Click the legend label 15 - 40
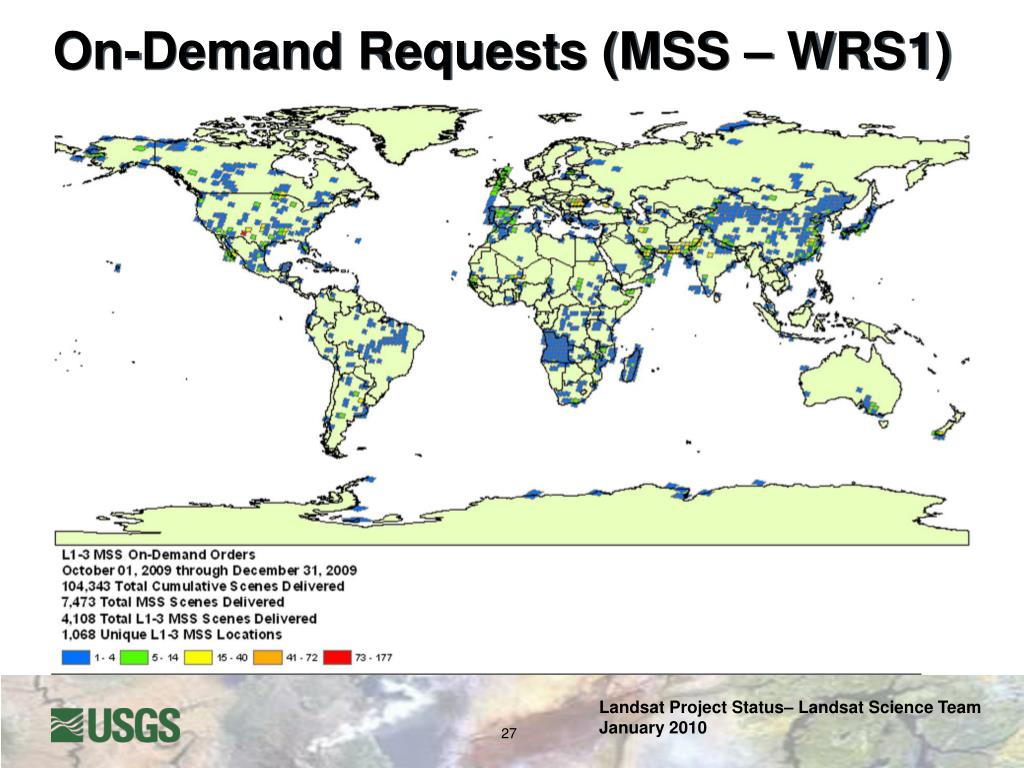 tap(232, 658)
